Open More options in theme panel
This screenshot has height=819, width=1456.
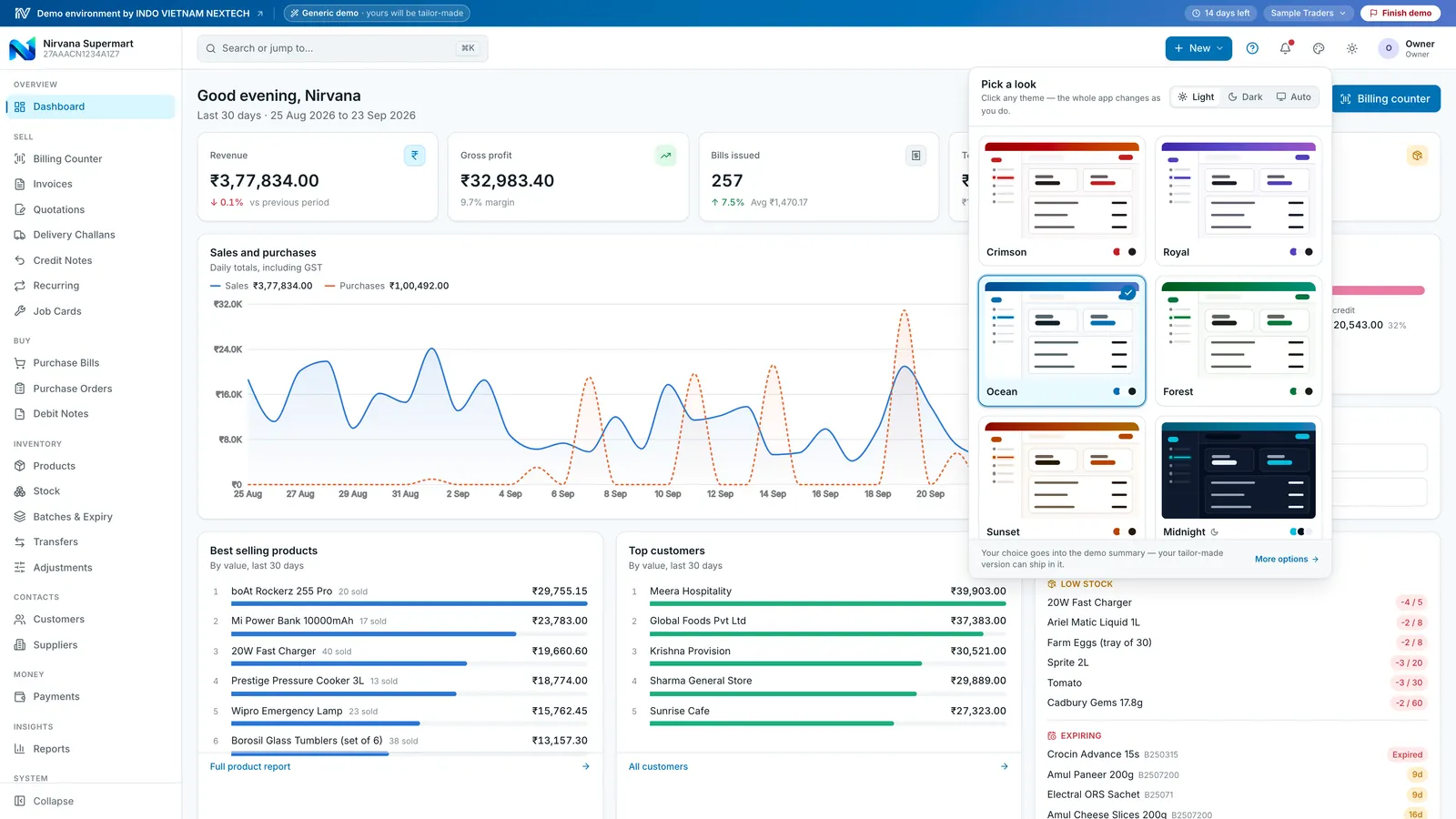1287,560
